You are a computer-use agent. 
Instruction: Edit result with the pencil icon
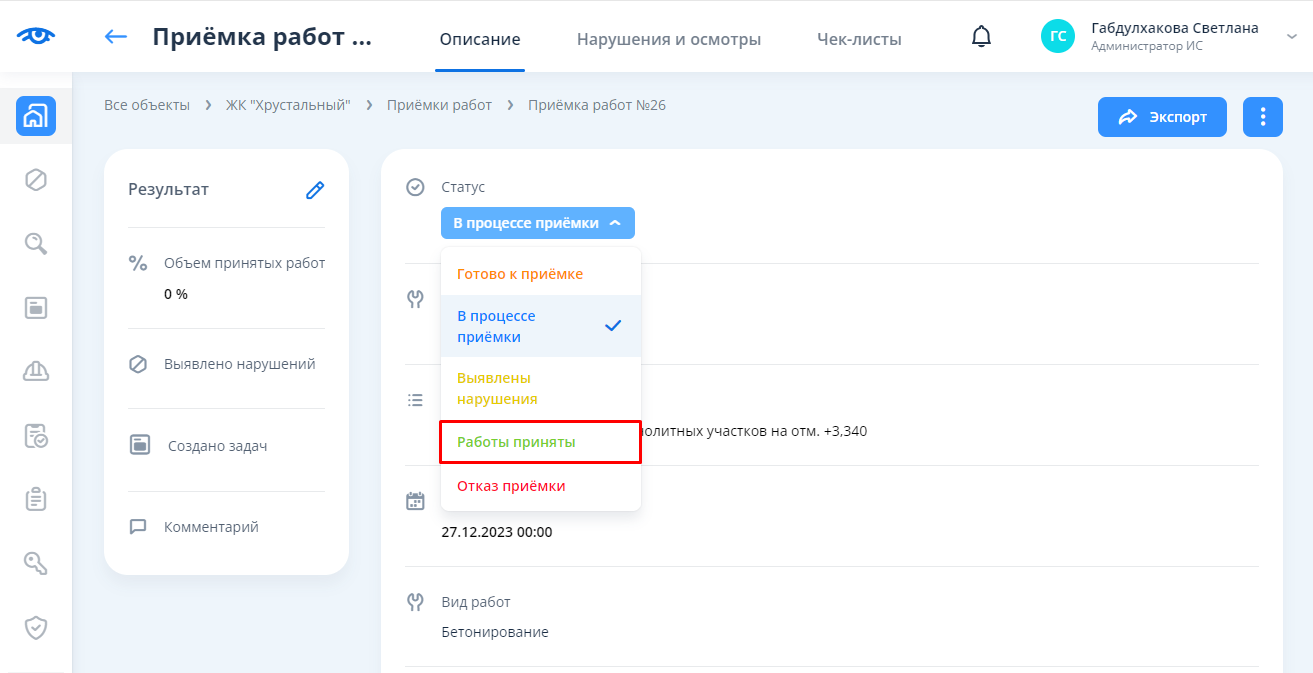pos(315,190)
